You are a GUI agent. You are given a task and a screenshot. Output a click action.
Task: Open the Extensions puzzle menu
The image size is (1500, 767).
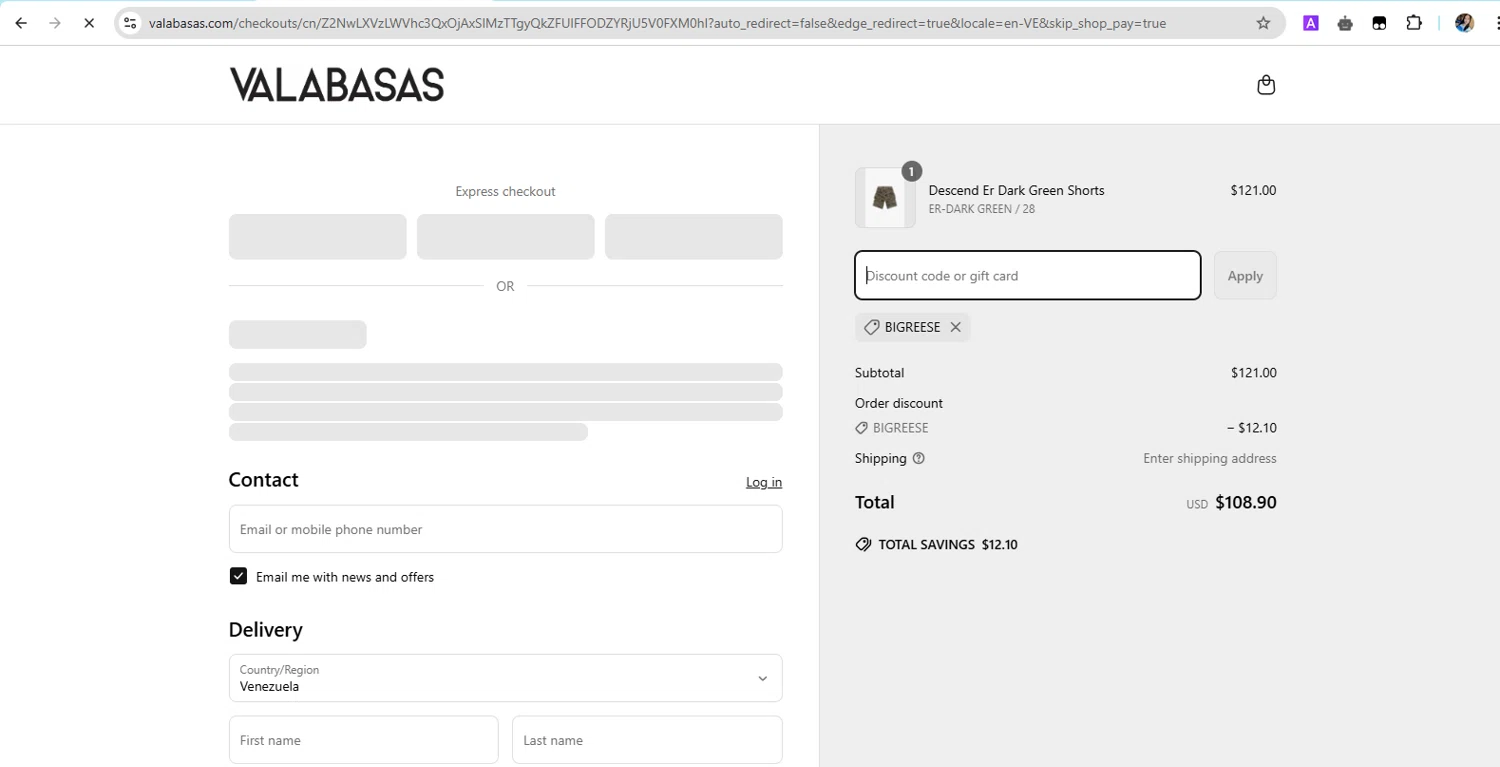point(1414,23)
